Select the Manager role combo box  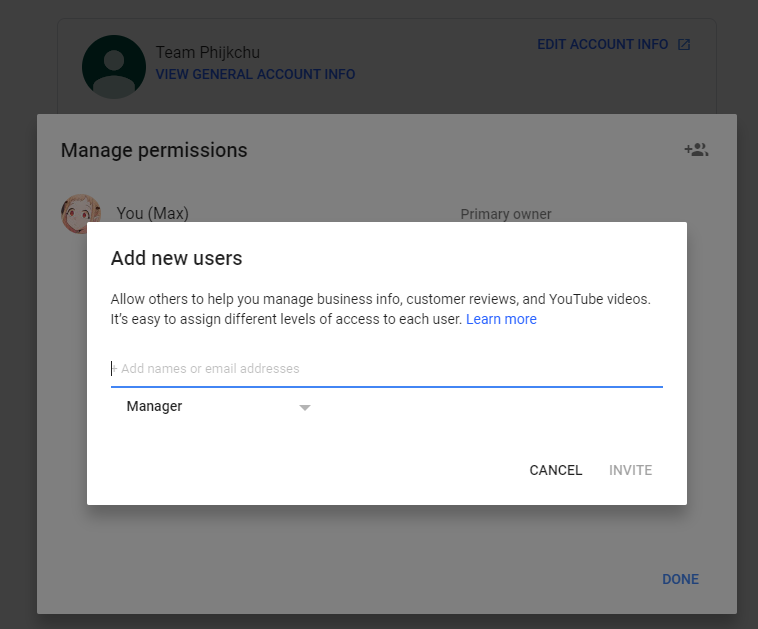click(219, 407)
